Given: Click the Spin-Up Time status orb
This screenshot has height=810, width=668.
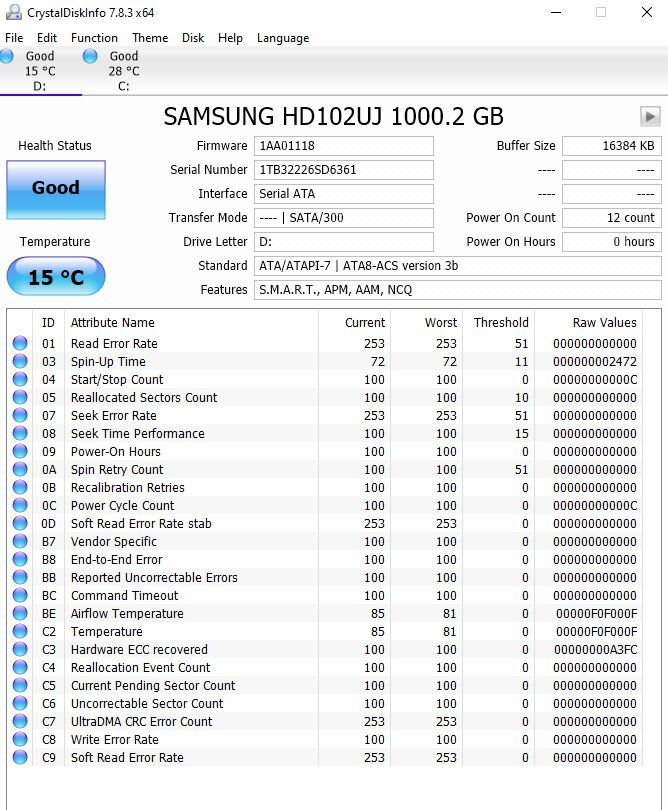Looking at the screenshot, I should click(20, 361).
